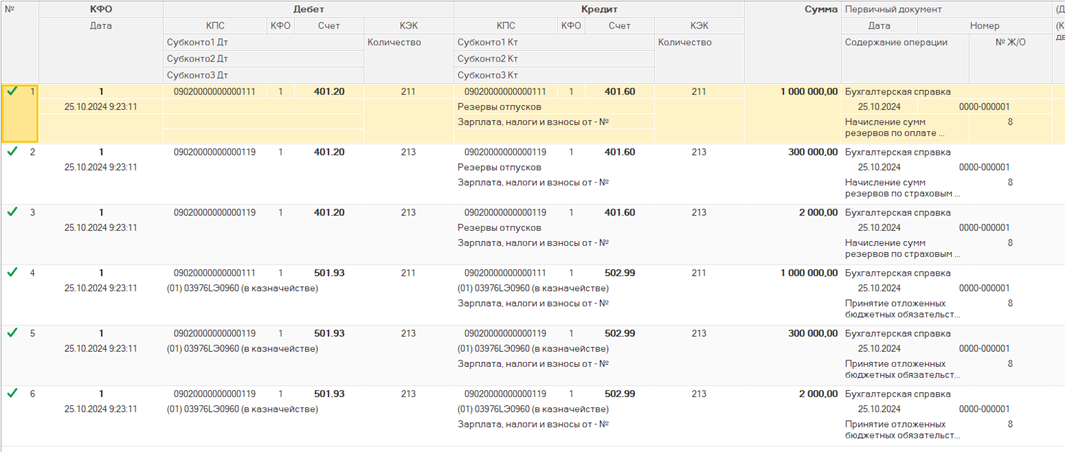This screenshot has width=1065, height=452.
Task: Click Бухгалтерская справка in row 4
Action: pos(897,273)
